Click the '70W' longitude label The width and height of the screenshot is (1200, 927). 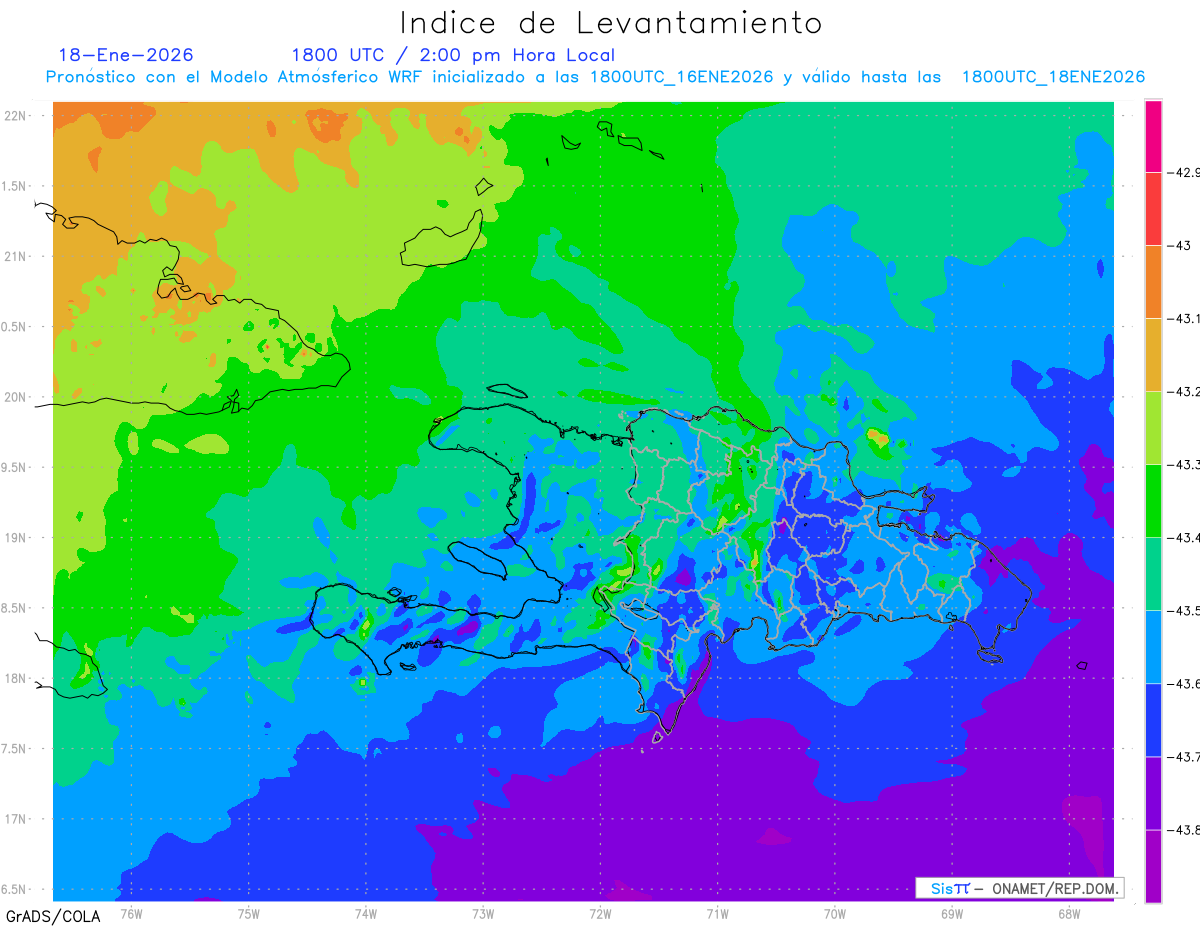coord(835,913)
